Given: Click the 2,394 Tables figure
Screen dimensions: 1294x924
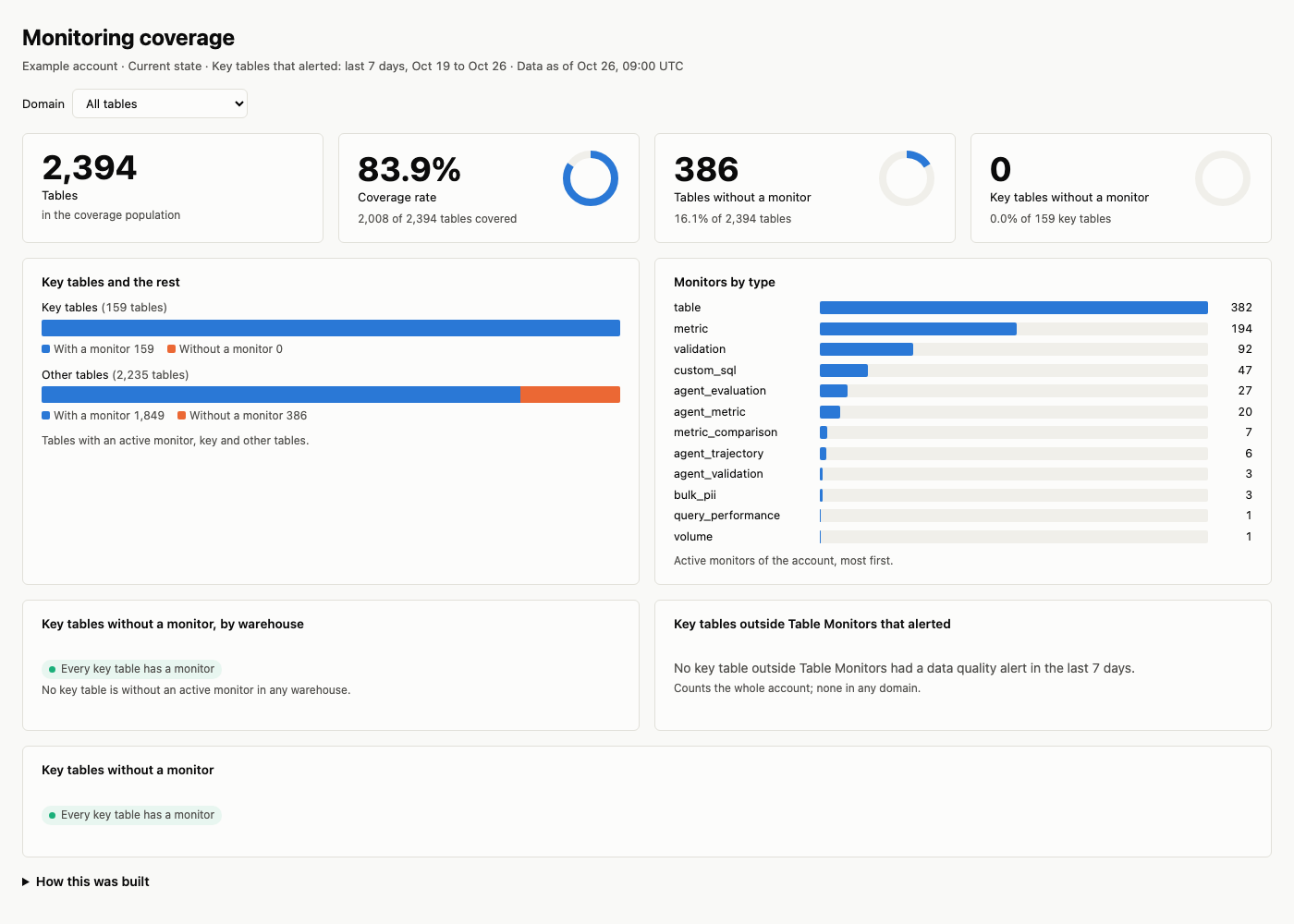Looking at the screenshot, I should click(x=90, y=168).
